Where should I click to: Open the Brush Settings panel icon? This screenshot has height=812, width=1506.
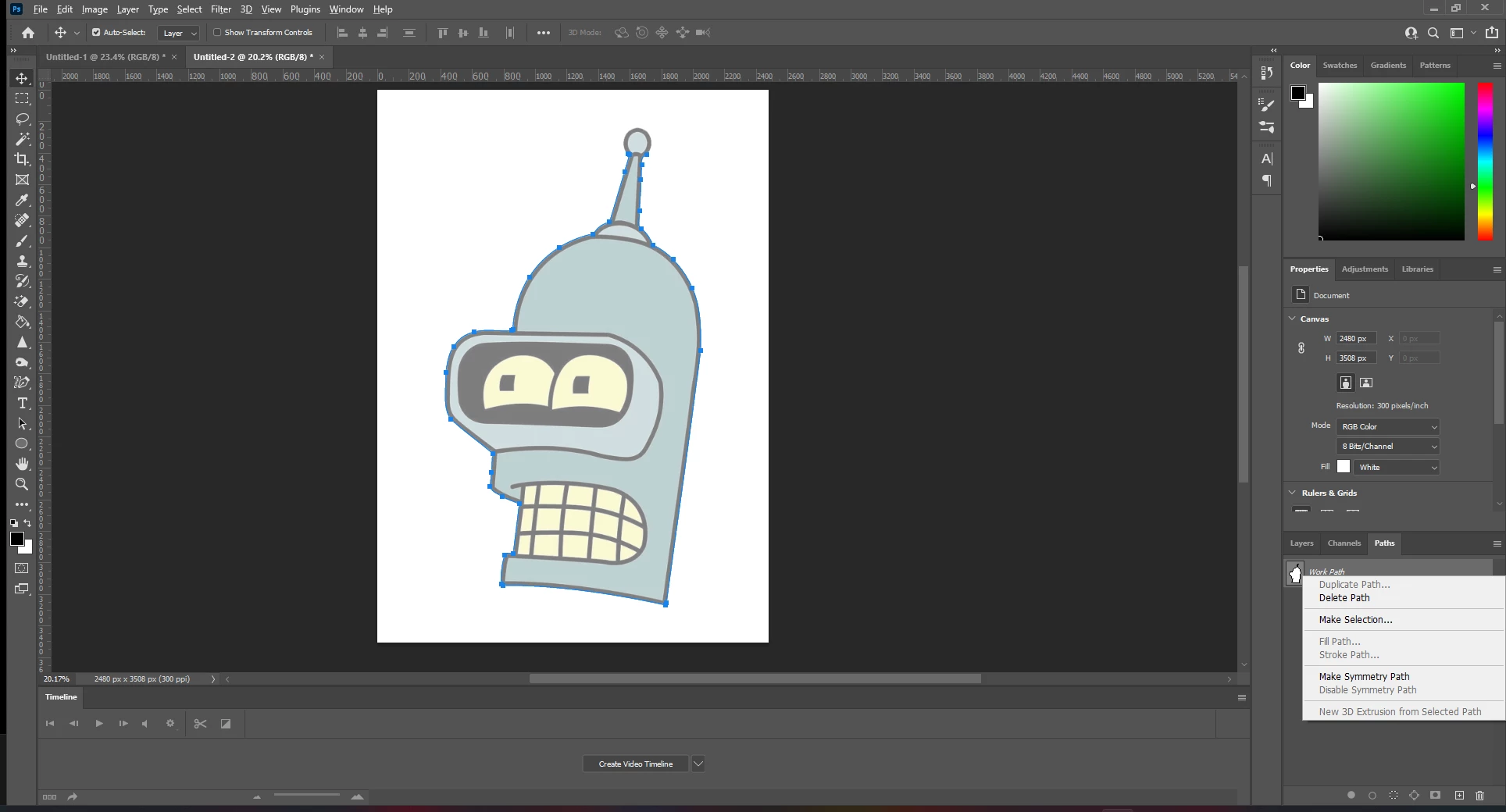click(x=1267, y=105)
